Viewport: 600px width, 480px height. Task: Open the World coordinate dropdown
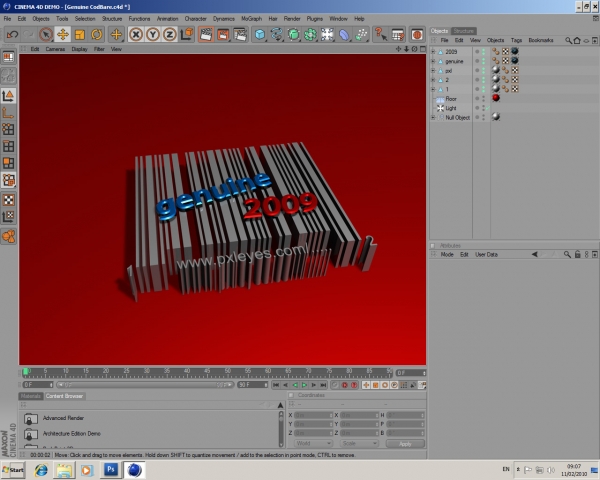point(313,443)
